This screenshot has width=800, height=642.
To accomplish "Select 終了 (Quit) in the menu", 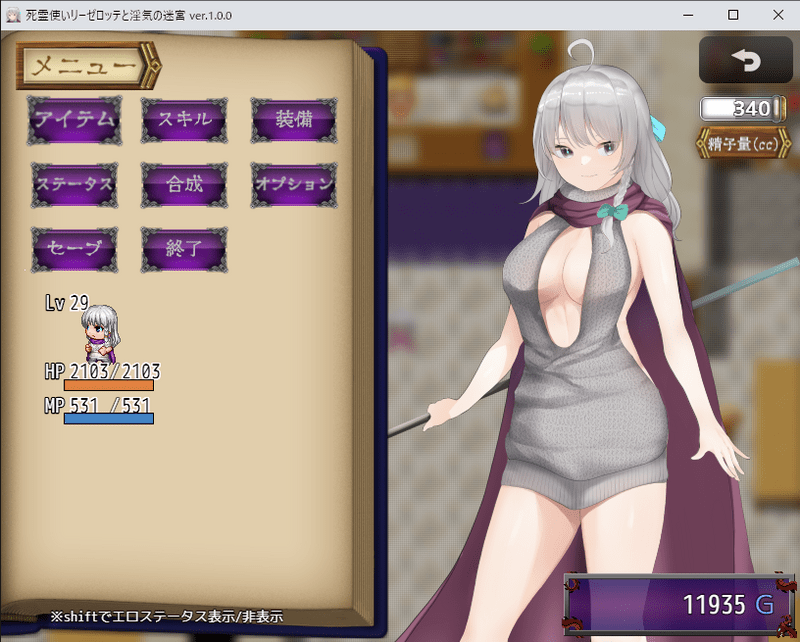I will (184, 250).
